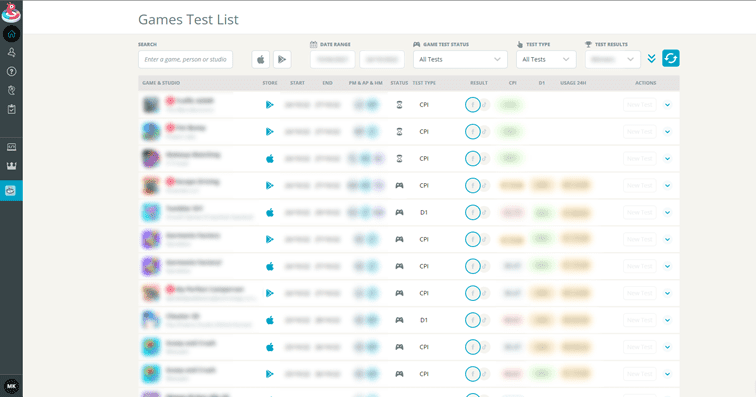
Task: Filter by Google Play store button
Action: coord(282,59)
